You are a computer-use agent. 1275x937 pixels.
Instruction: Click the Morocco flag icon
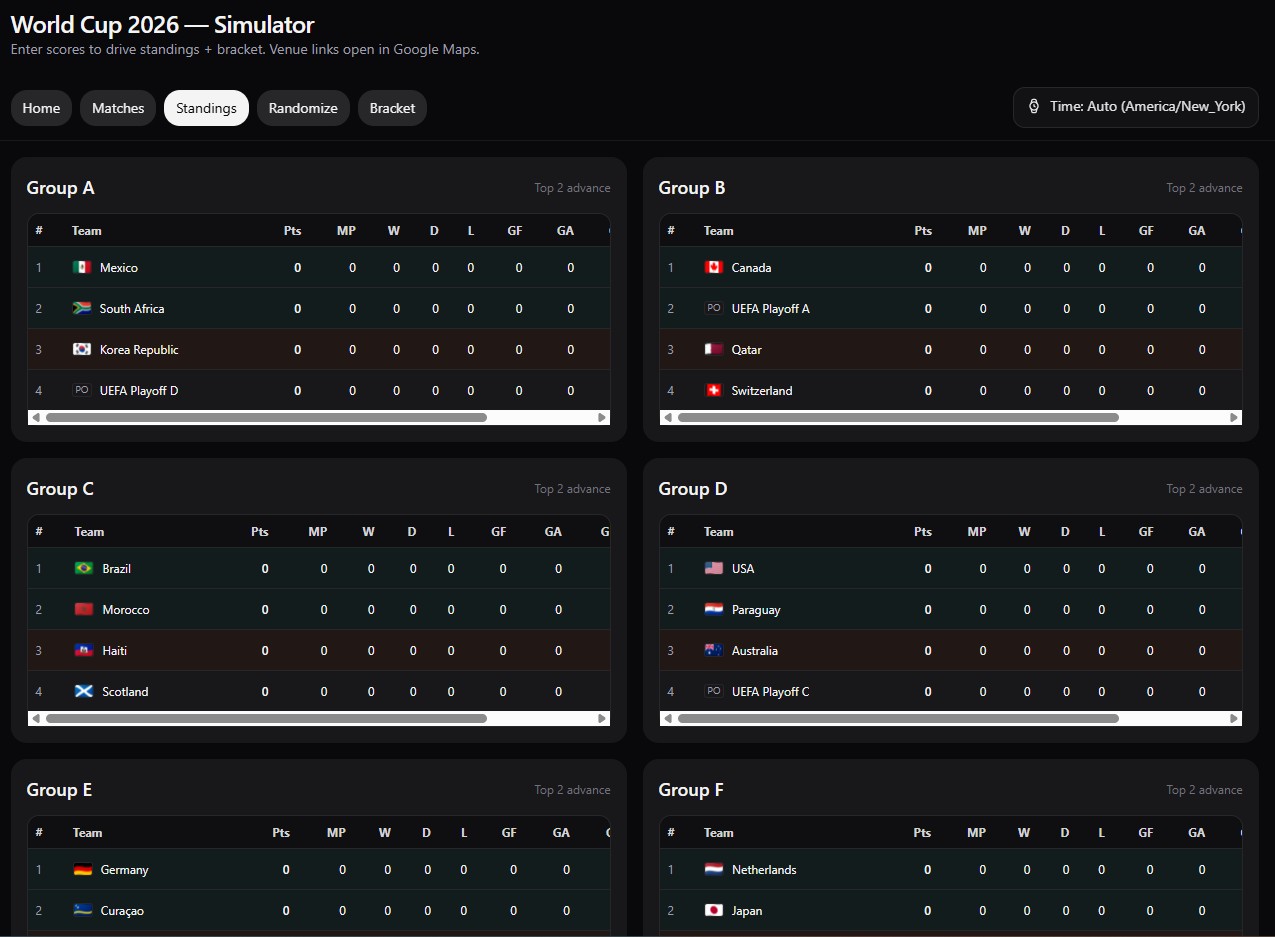pyautogui.click(x=84, y=609)
